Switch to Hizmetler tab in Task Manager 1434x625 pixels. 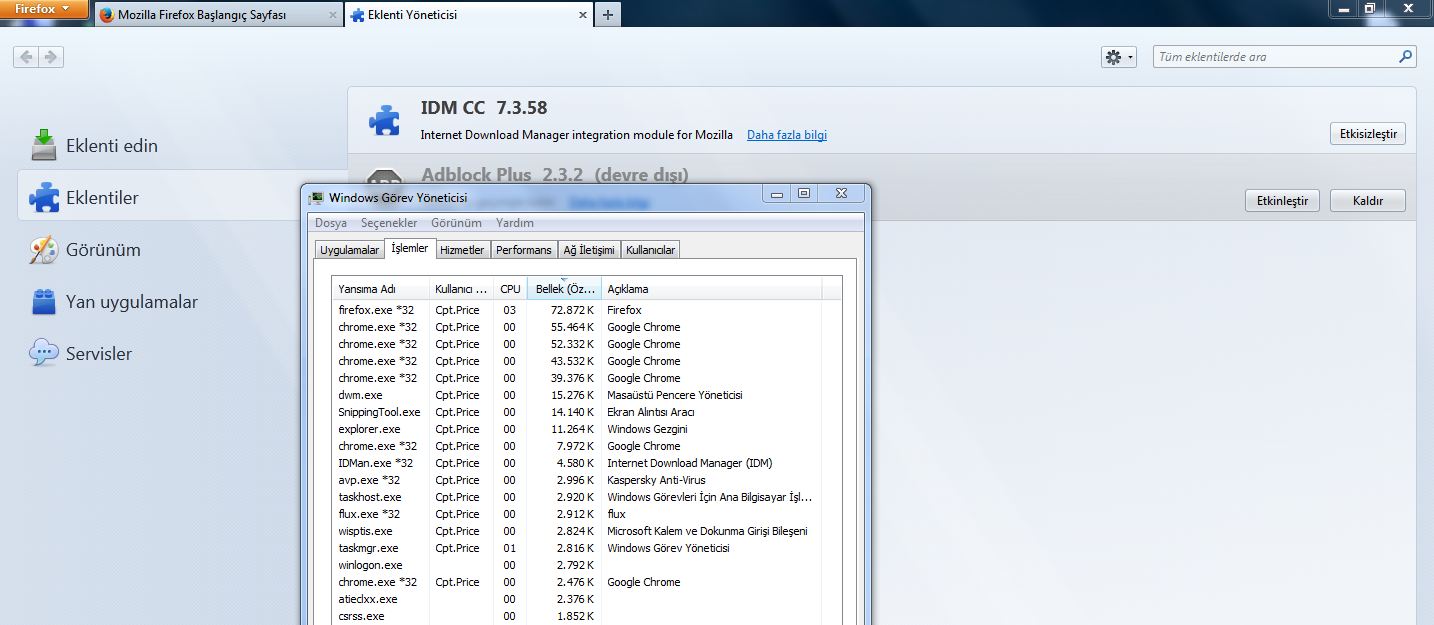(x=462, y=250)
